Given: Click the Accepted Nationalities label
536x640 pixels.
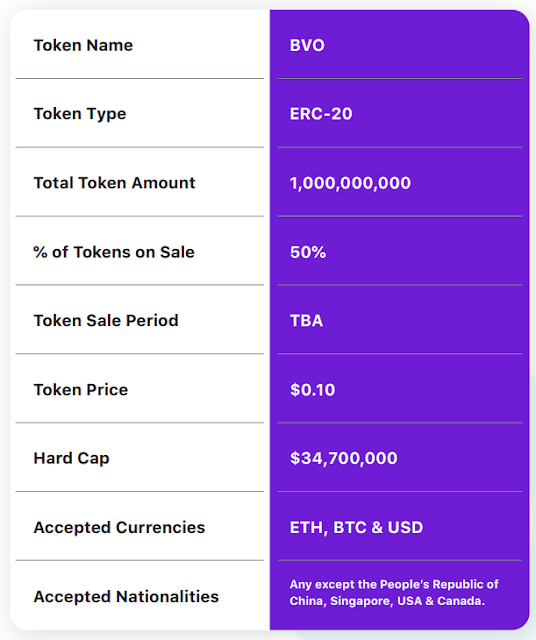Looking at the screenshot, I should coord(126,596).
